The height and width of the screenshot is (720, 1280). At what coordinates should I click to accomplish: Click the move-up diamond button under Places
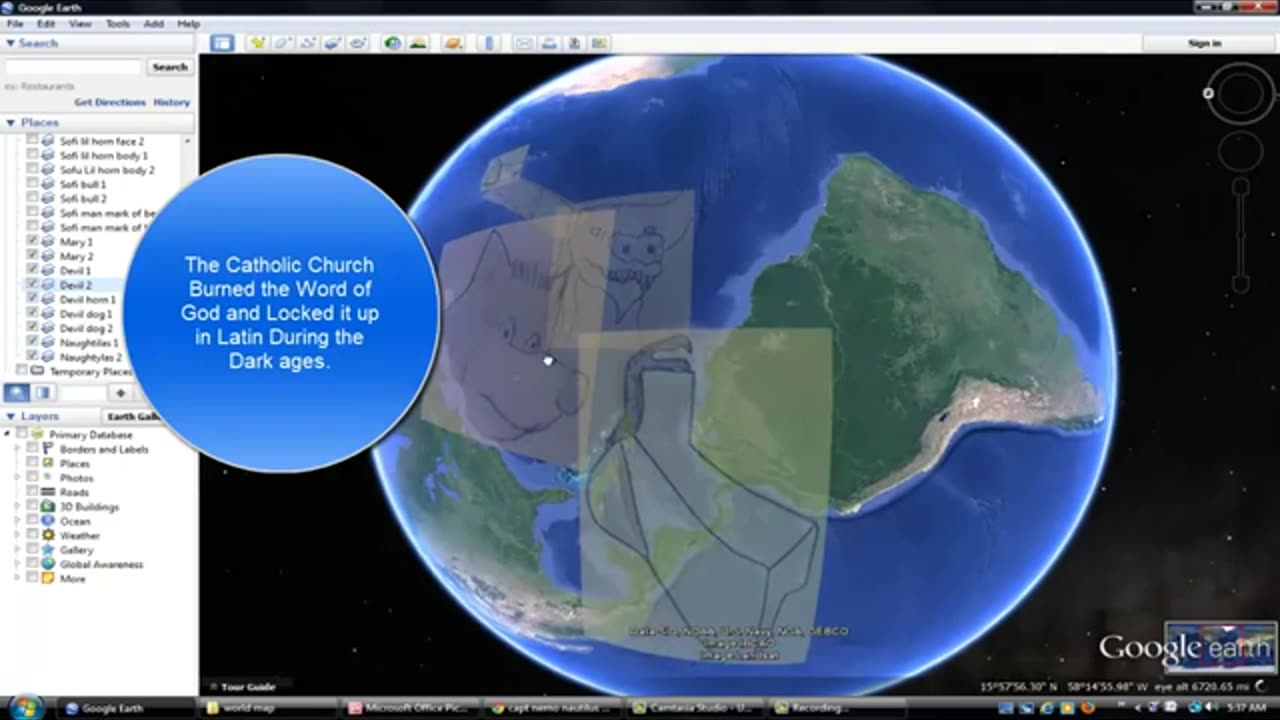tap(120, 393)
